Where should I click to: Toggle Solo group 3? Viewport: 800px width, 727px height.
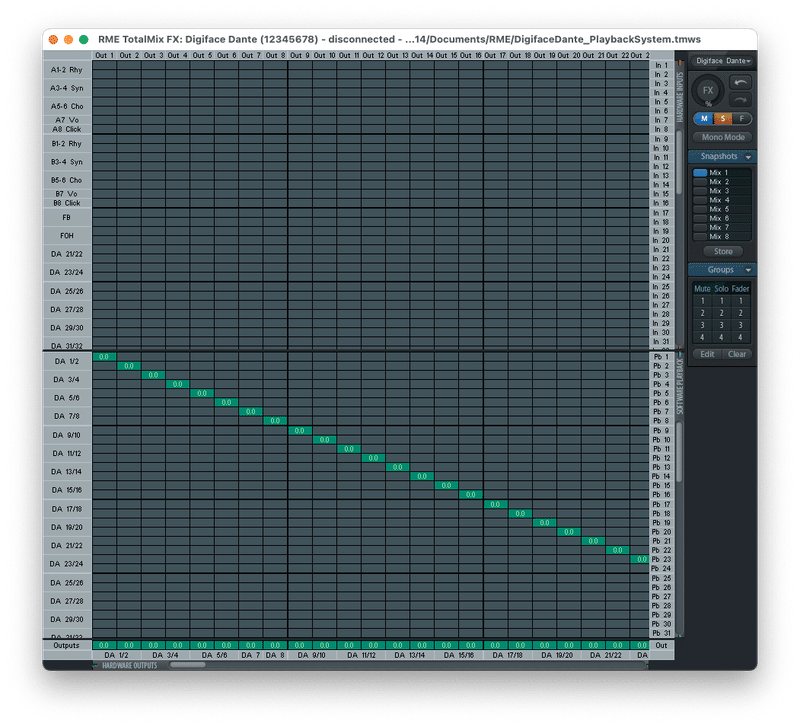pyautogui.click(x=721, y=325)
